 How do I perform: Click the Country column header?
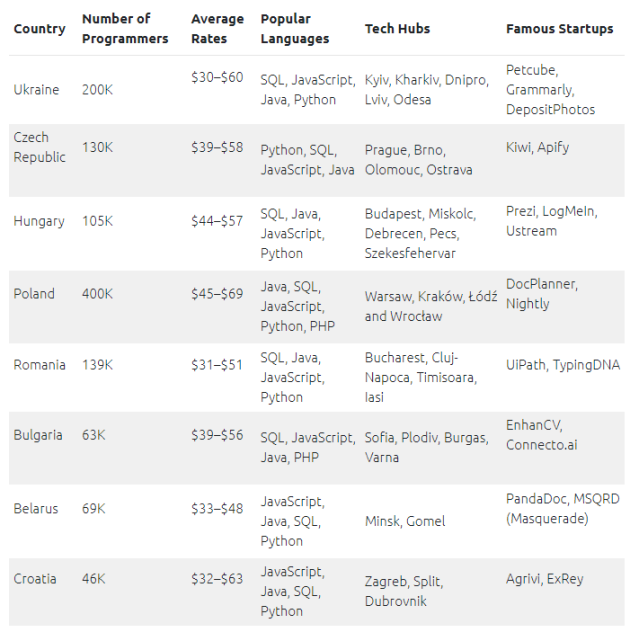(39, 29)
